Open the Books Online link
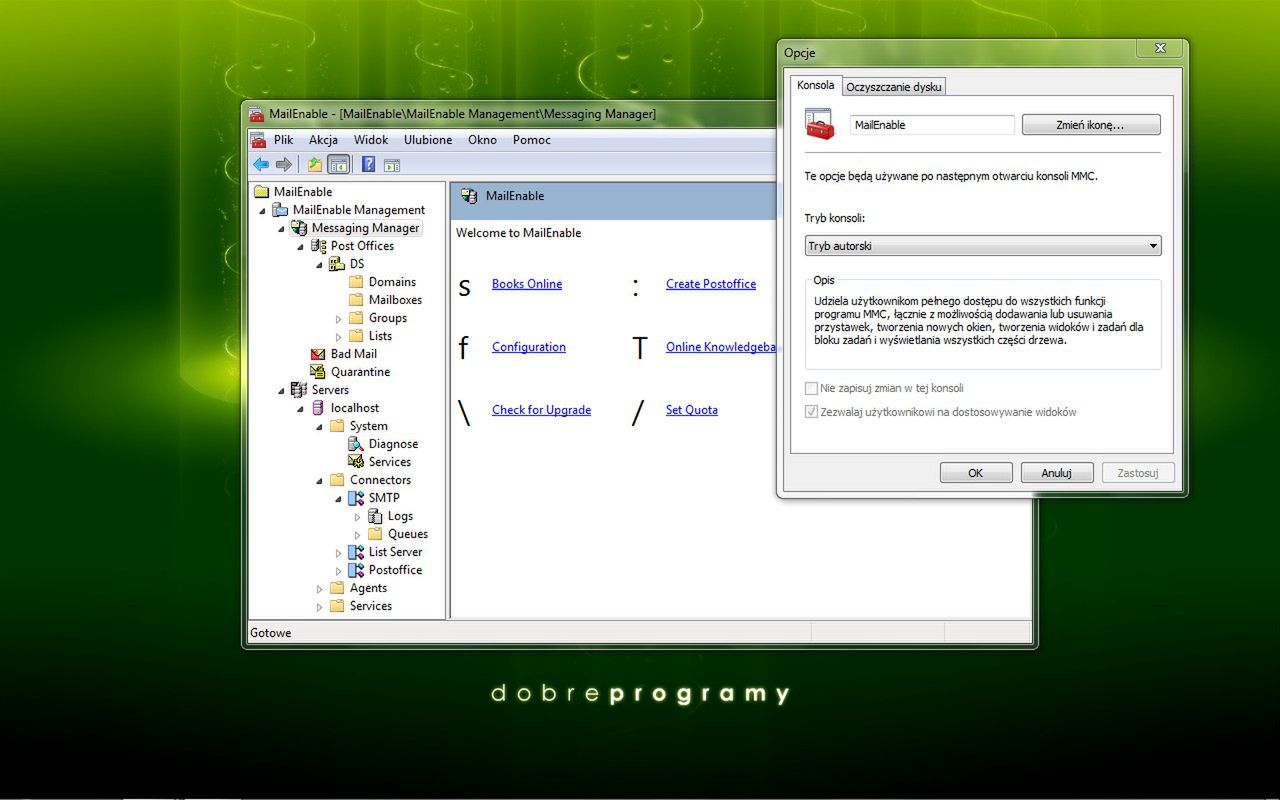The image size is (1280, 800). [x=527, y=284]
